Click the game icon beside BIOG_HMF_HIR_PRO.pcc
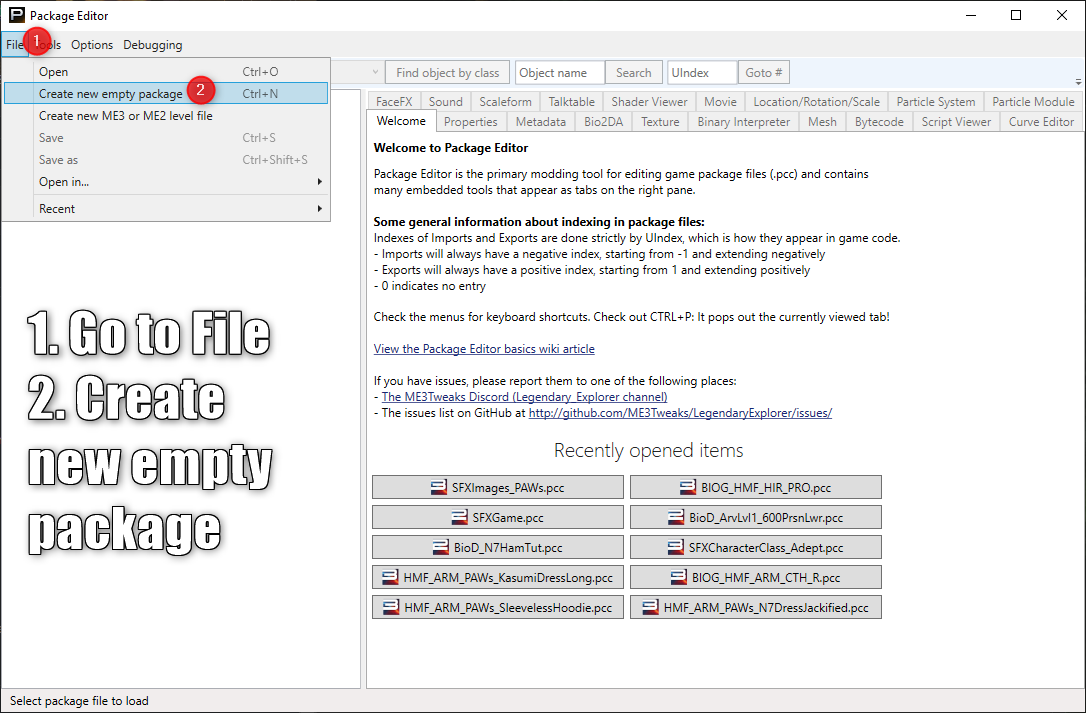Image resolution: width=1086 pixels, height=713 pixels. [688, 487]
